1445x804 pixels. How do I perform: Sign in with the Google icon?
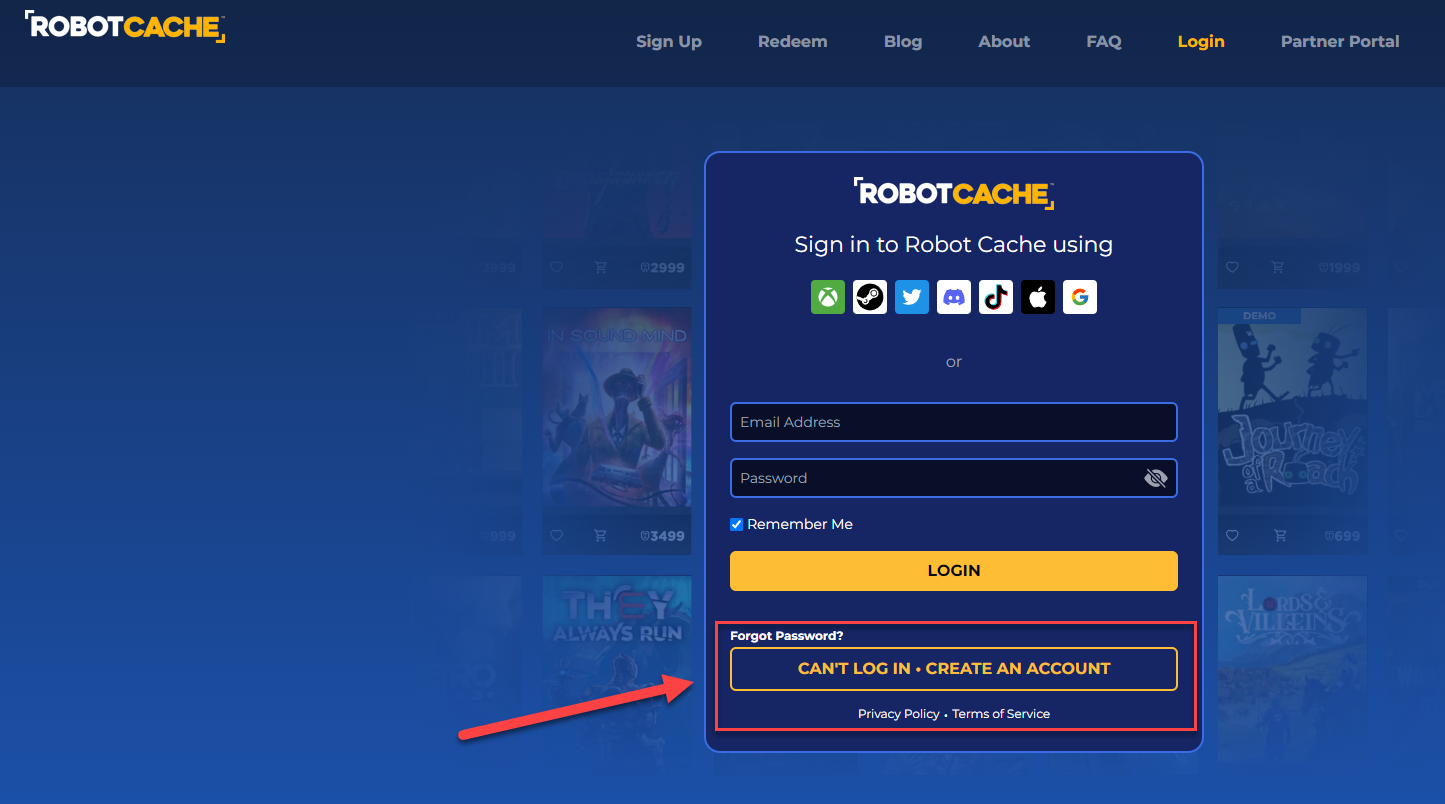(1080, 297)
